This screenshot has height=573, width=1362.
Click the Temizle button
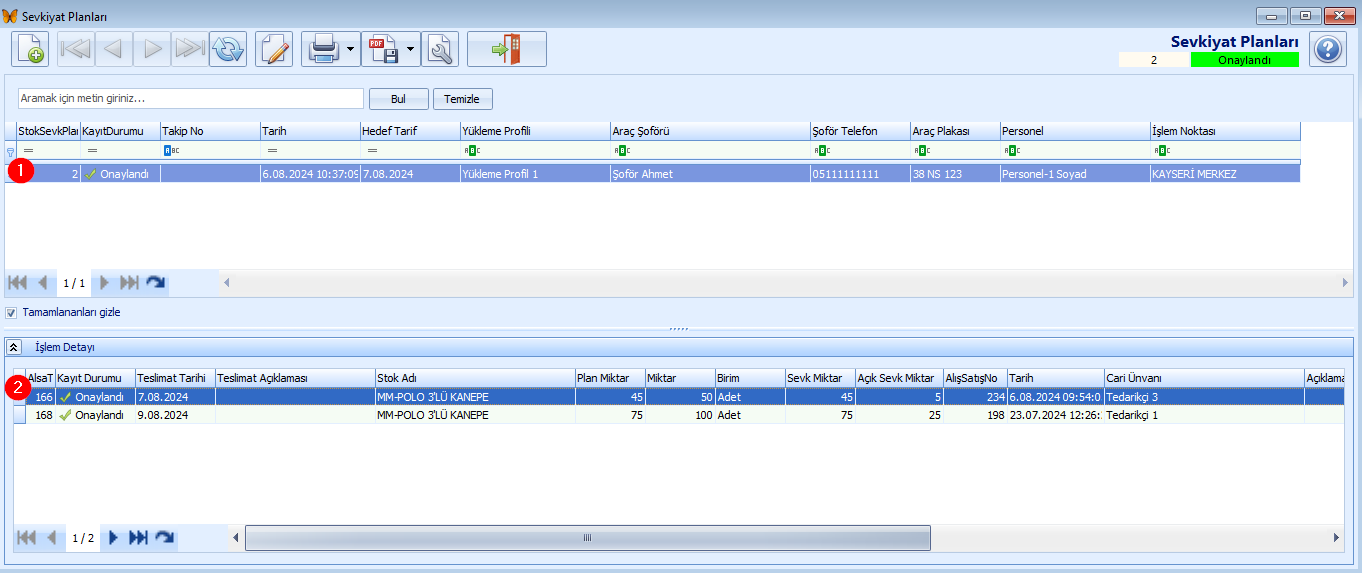pos(463,99)
